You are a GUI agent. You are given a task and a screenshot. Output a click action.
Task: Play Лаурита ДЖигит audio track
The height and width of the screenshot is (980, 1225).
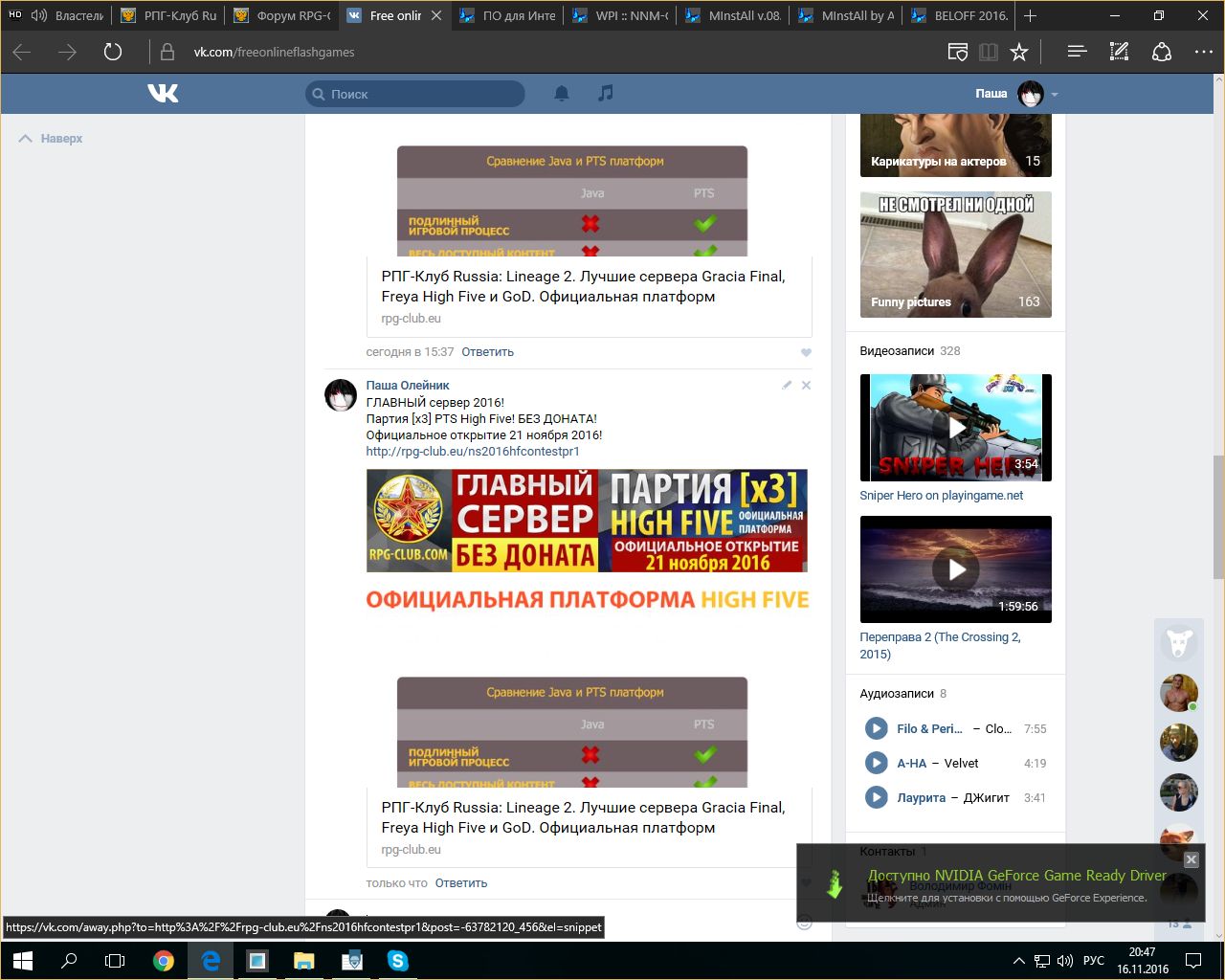point(875,797)
